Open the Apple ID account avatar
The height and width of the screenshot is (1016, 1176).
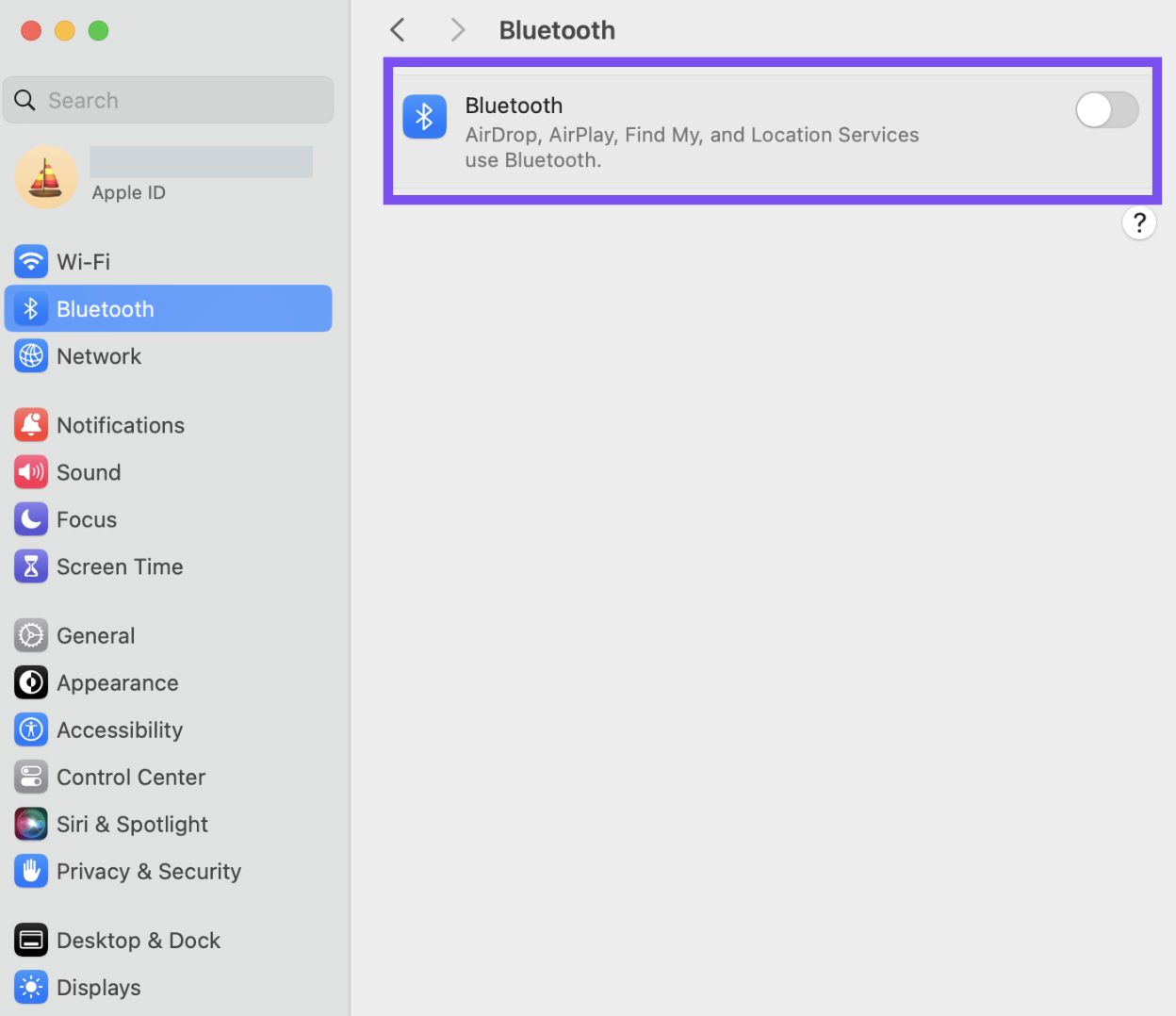[46, 177]
